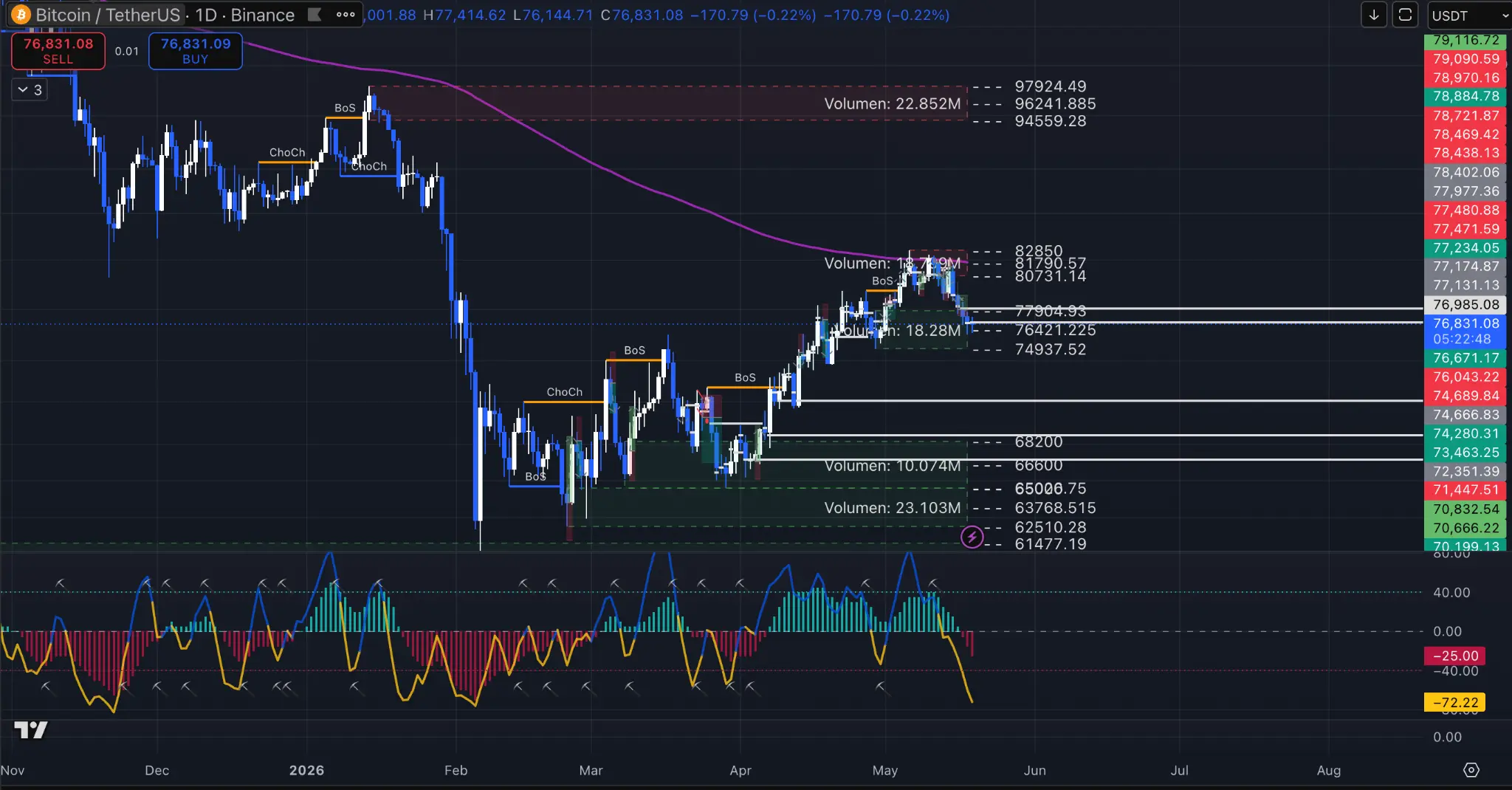Click the 1D interval label
The image size is (1512, 790).
pyautogui.click(x=206, y=15)
